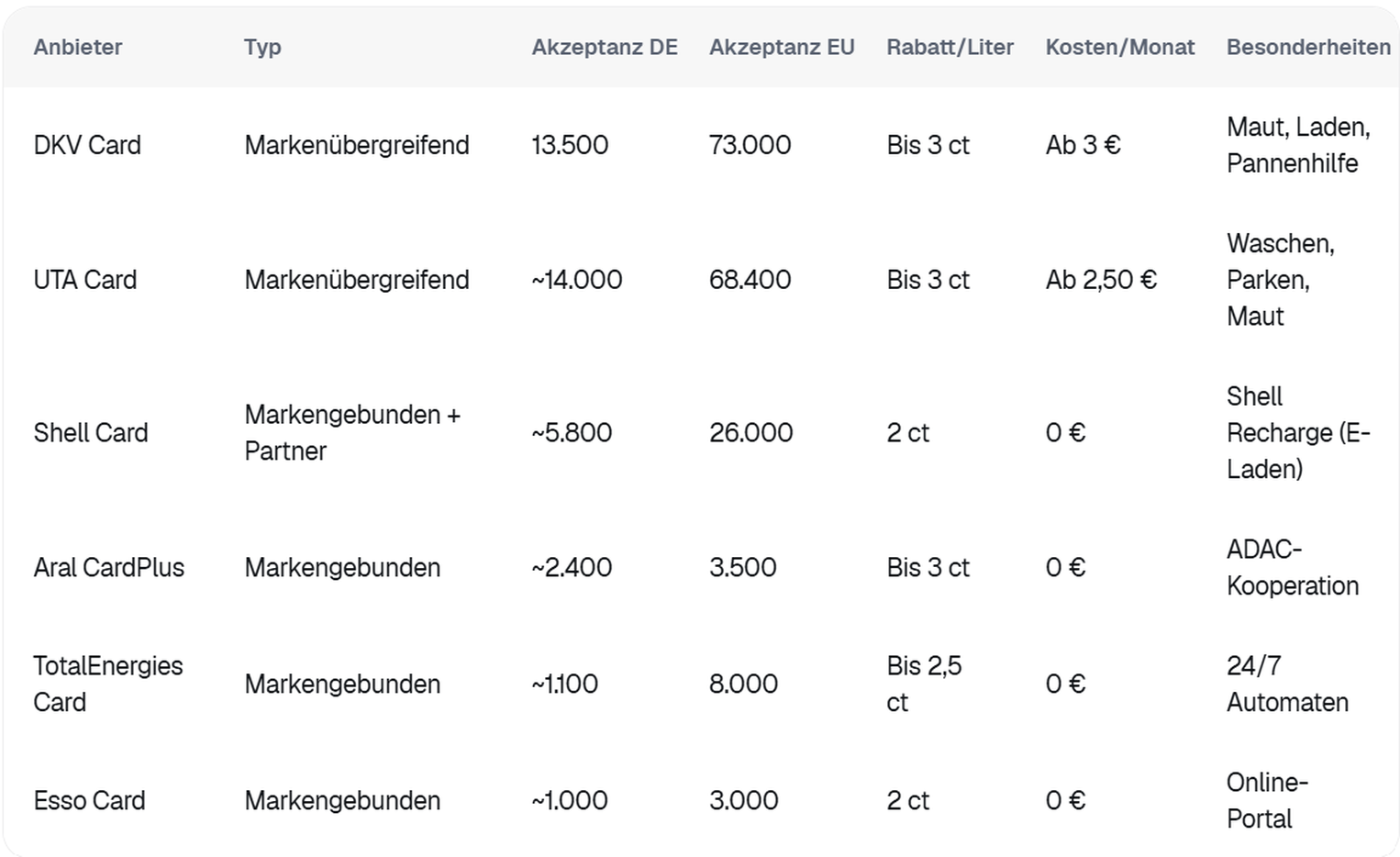Click the "ADAC-Kooperation" cell
Image resolution: width=1400 pixels, height=857 pixels.
(x=1293, y=568)
